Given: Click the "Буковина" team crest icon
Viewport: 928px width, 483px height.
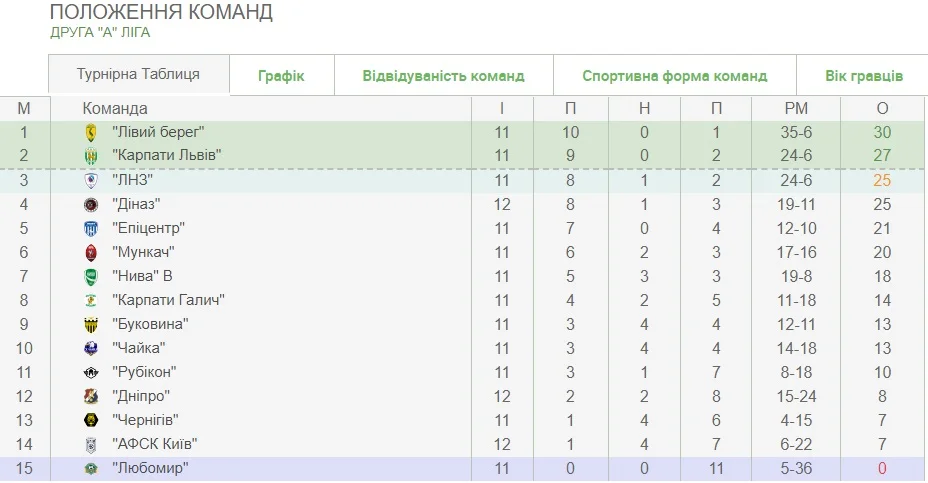Looking at the screenshot, I should pos(91,324).
